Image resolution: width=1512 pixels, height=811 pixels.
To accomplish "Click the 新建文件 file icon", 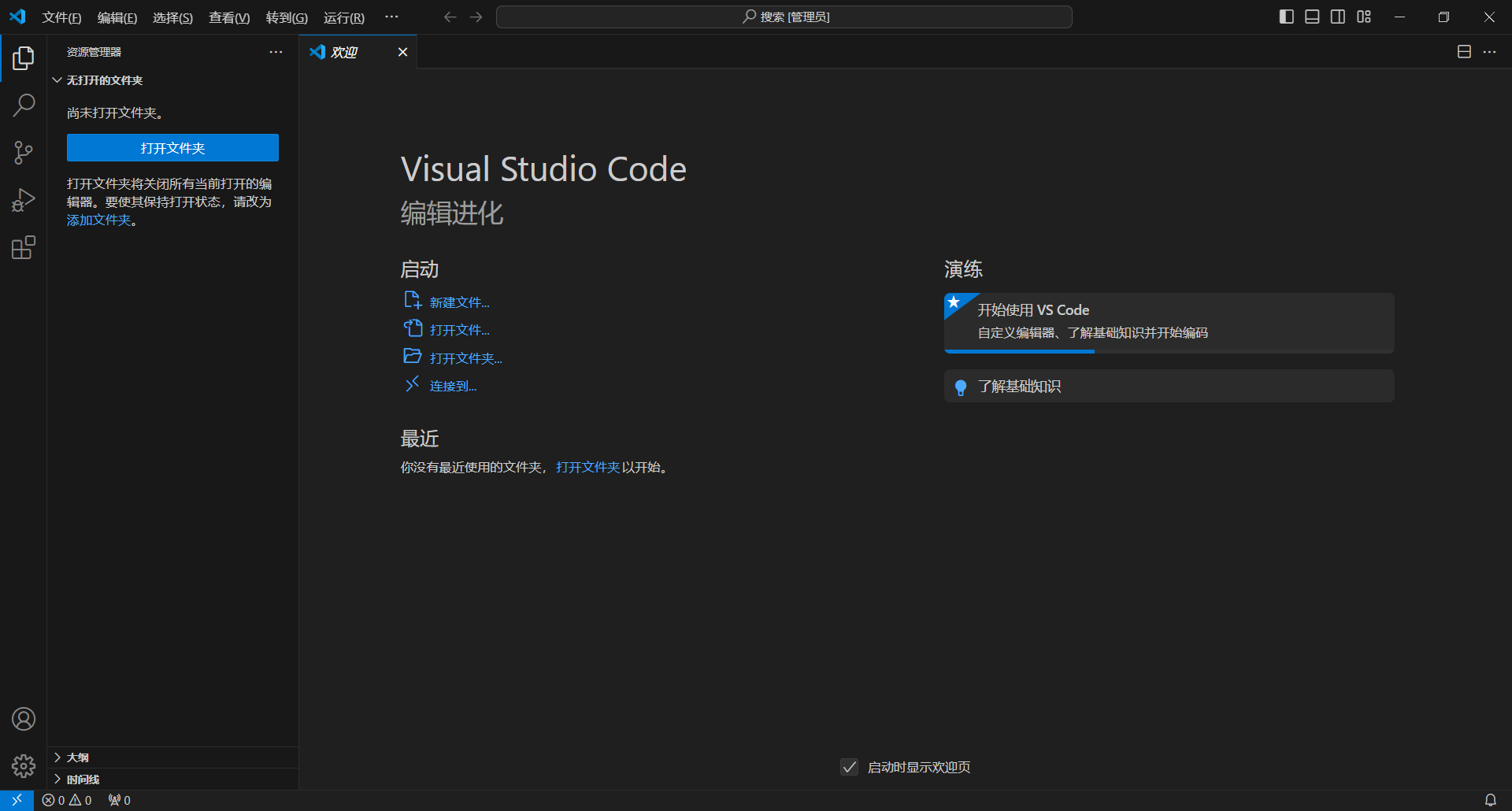I will coord(413,300).
